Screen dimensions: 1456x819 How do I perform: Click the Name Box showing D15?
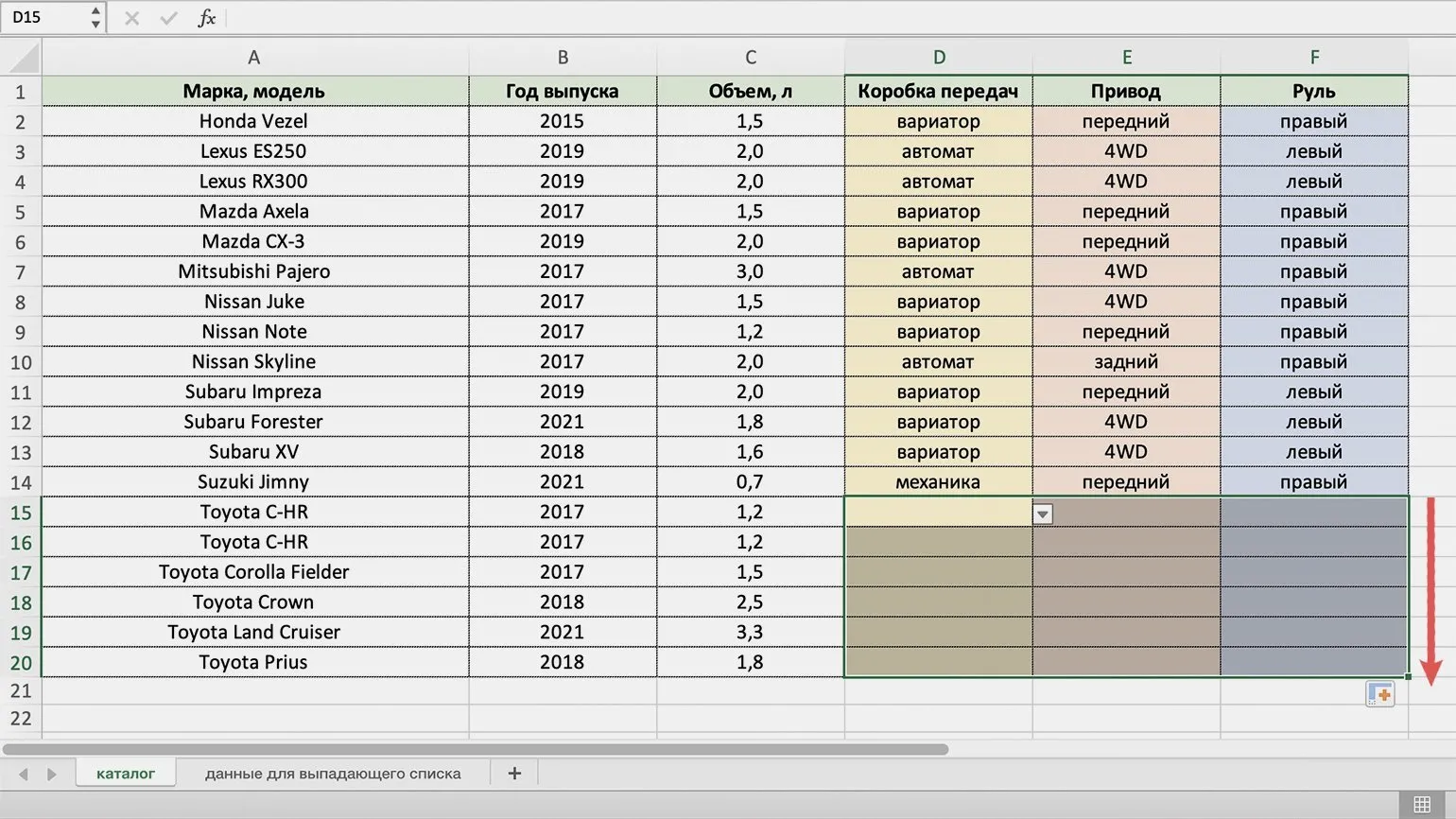tap(45, 18)
